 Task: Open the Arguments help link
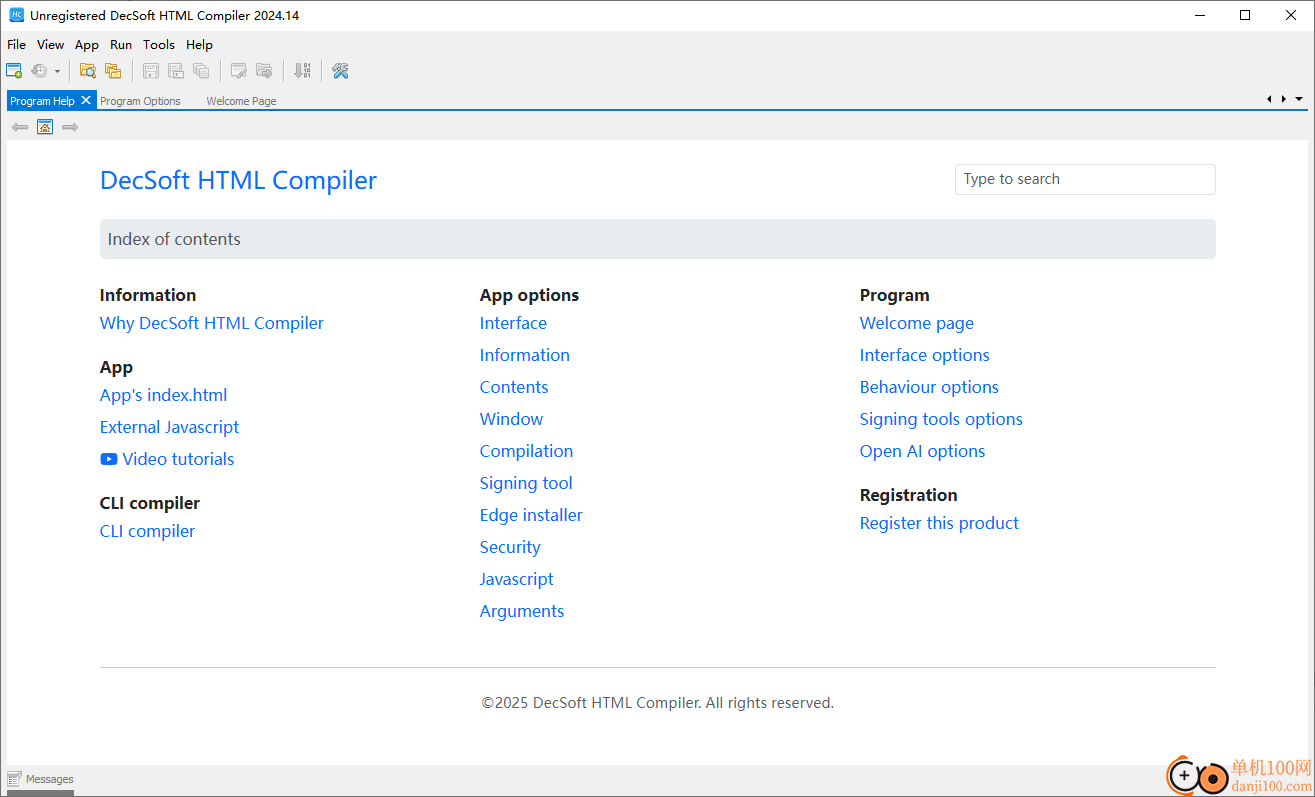[x=522, y=611]
